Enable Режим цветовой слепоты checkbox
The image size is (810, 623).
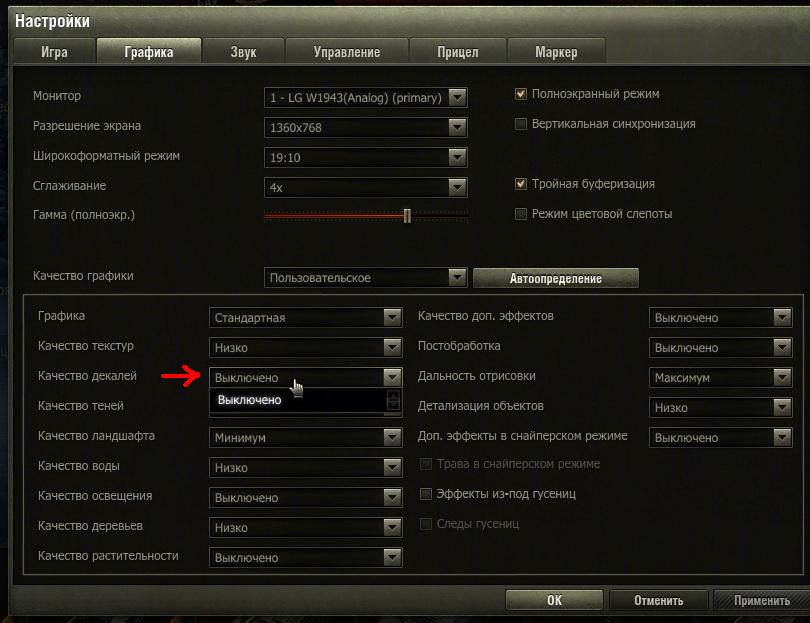click(521, 214)
